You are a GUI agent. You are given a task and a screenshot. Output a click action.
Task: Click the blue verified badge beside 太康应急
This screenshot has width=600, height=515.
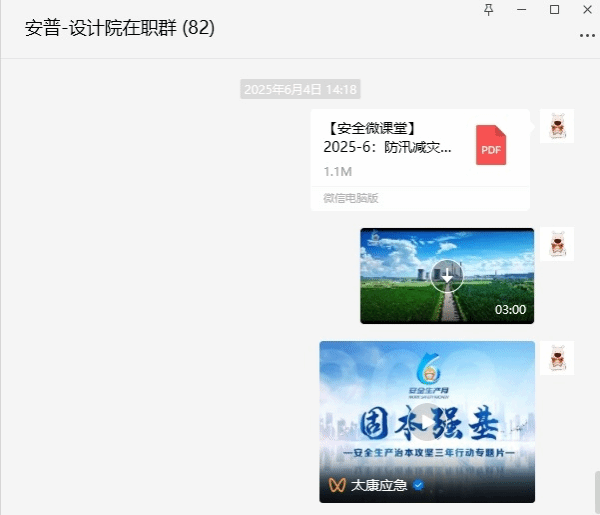point(419,485)
